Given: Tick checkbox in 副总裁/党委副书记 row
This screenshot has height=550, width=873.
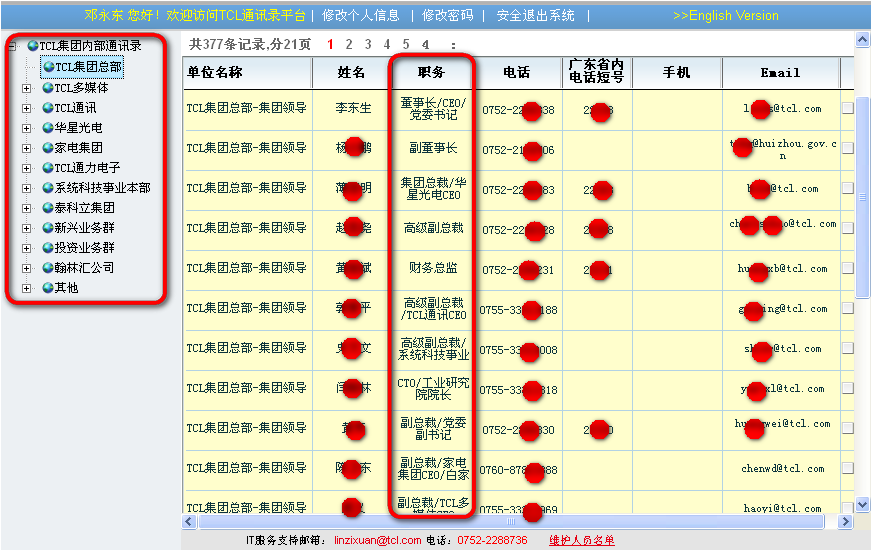Looking at the screenshot, I should (x=848, y=429).
